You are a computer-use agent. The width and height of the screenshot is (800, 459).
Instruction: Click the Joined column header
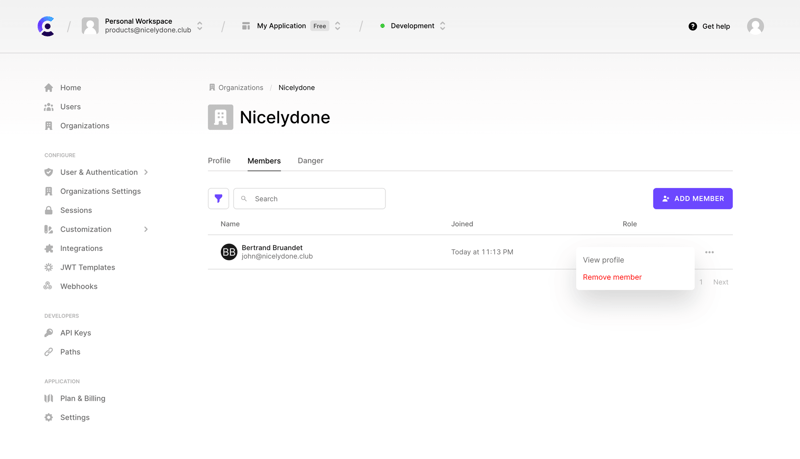tap(462, 224)
